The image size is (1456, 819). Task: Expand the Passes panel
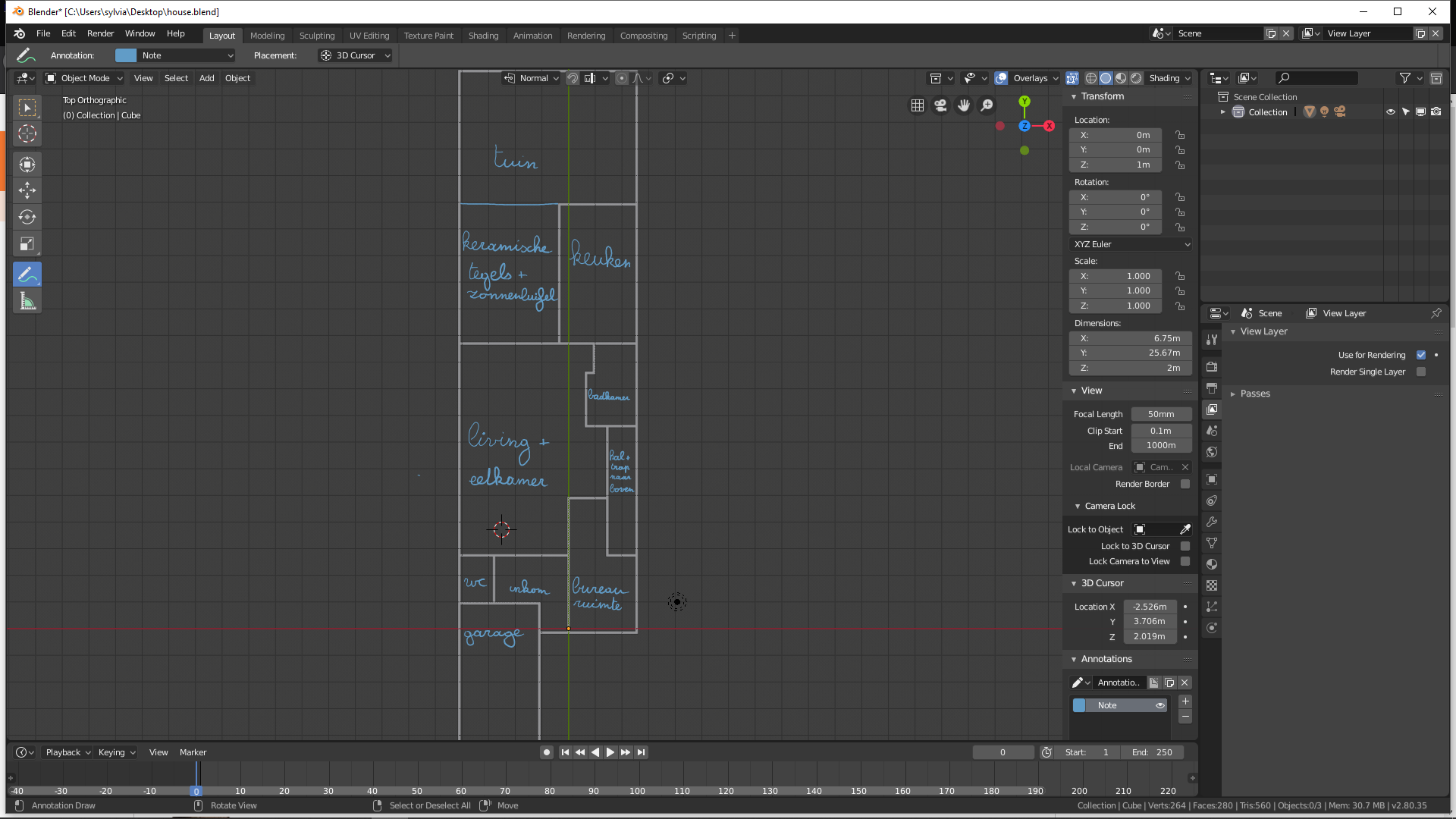pos(1255,394)
